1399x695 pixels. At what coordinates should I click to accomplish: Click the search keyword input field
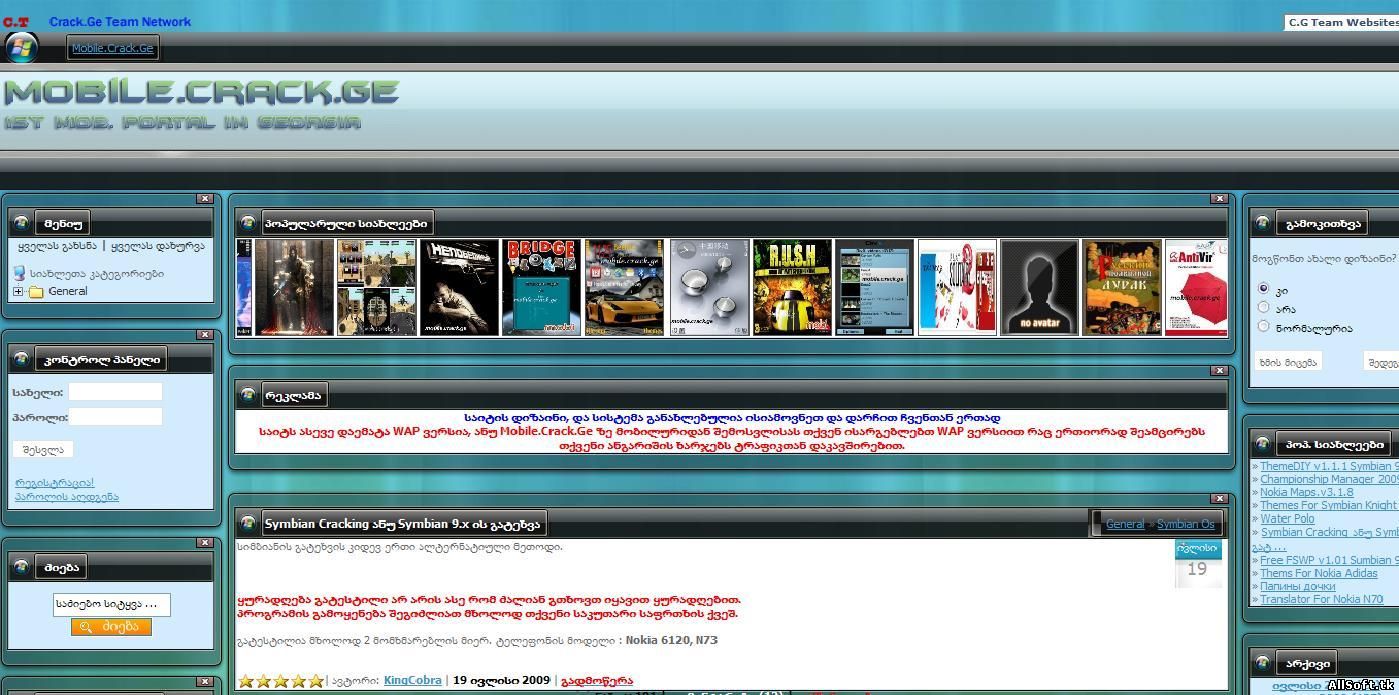[111, 604]
